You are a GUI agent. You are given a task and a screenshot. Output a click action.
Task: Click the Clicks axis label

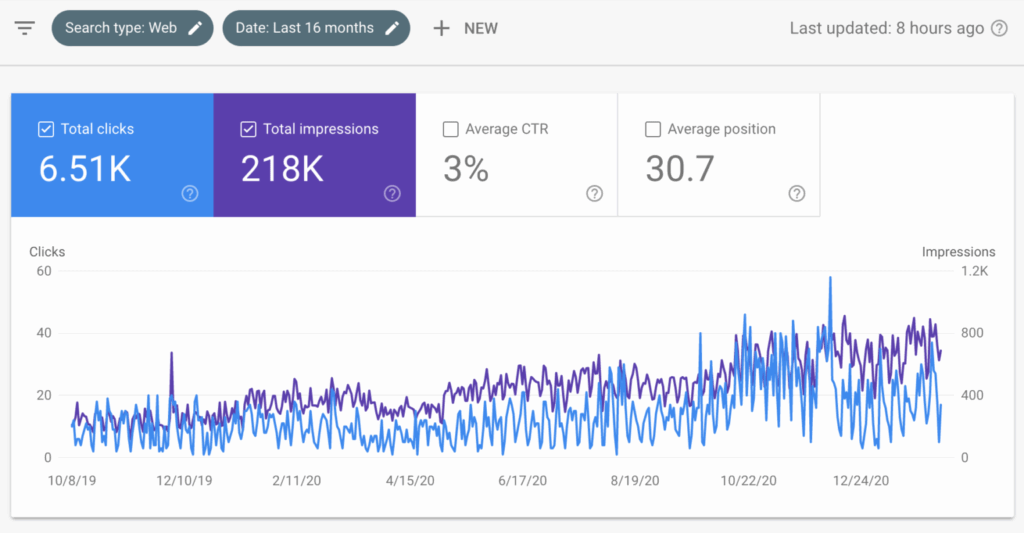pyautogui.click(x=47, y=251)
